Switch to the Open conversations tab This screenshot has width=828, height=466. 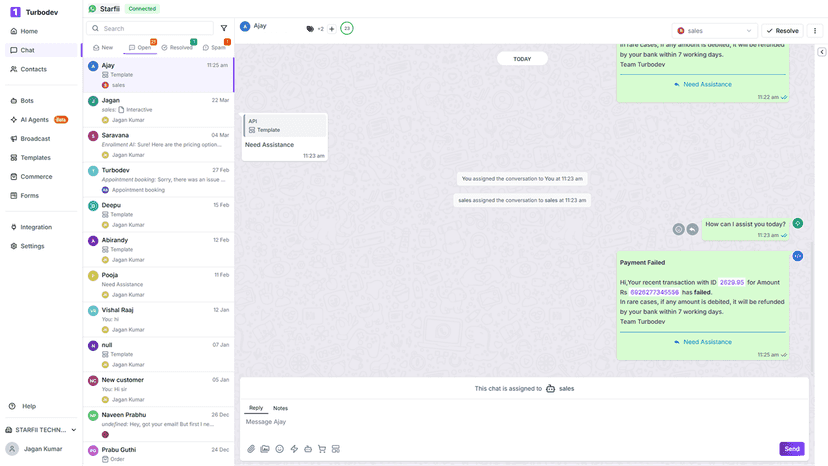(x=140, y=48)
